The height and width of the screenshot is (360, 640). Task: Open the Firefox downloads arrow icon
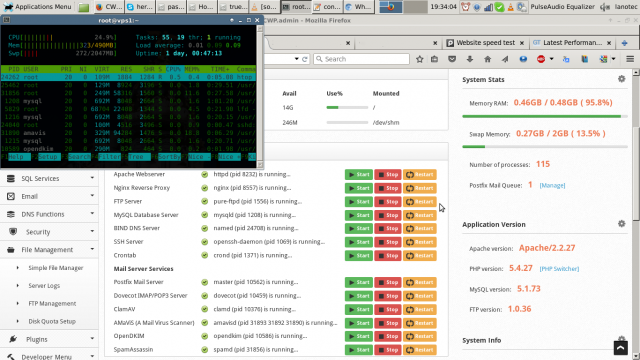(470, 59)
